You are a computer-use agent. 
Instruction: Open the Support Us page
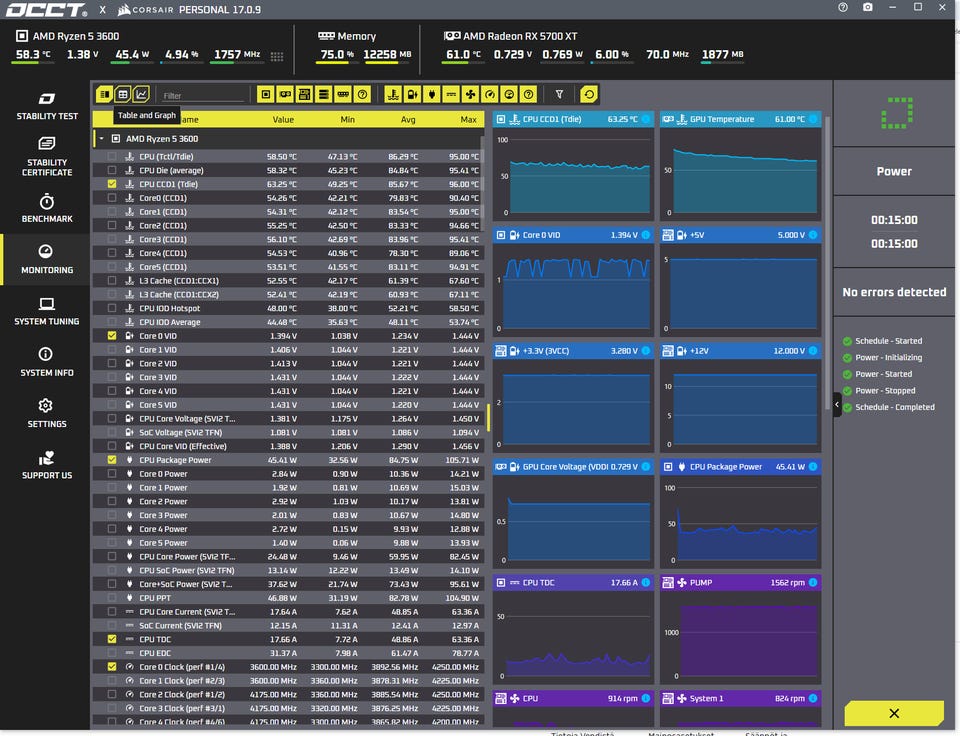47,465
